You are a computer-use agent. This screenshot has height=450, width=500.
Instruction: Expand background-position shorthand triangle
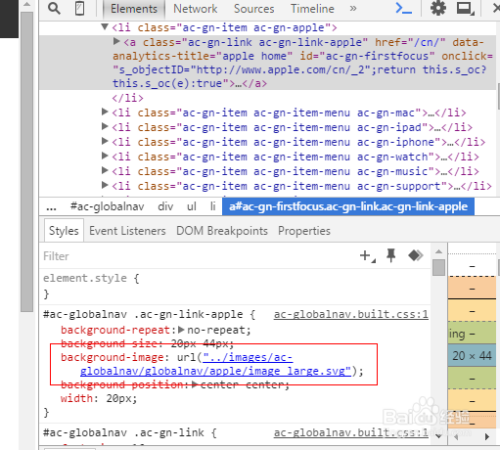(x=195, y=385)
